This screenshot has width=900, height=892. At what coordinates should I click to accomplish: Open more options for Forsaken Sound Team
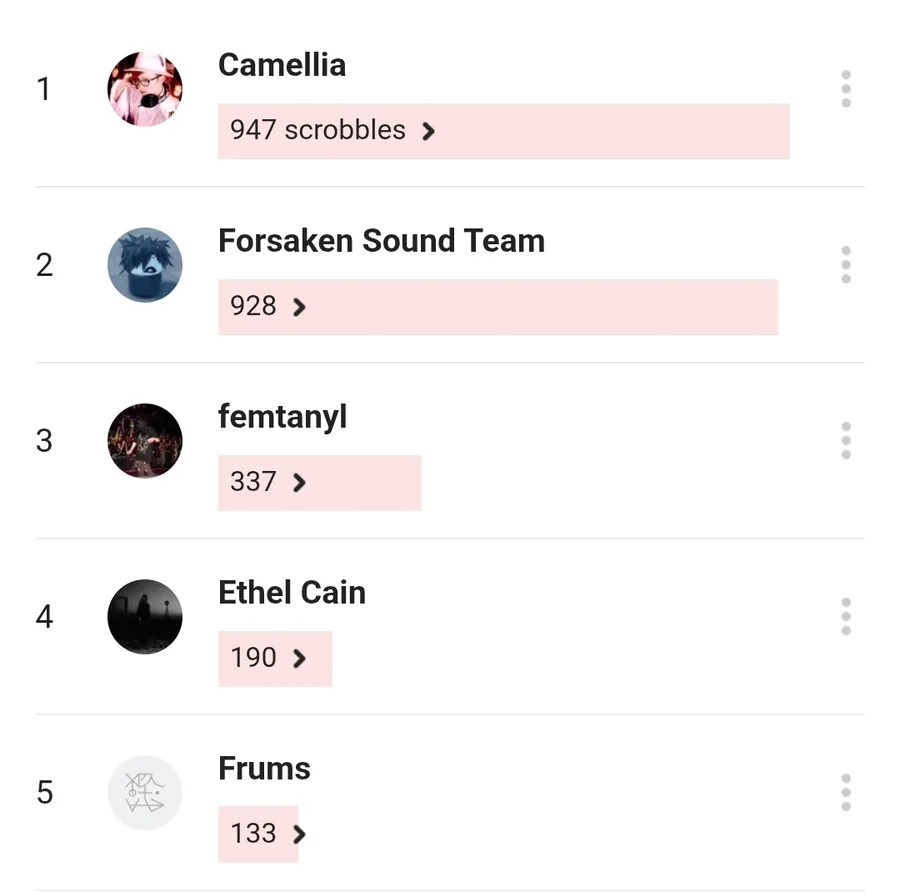click(x=845, y=265)
